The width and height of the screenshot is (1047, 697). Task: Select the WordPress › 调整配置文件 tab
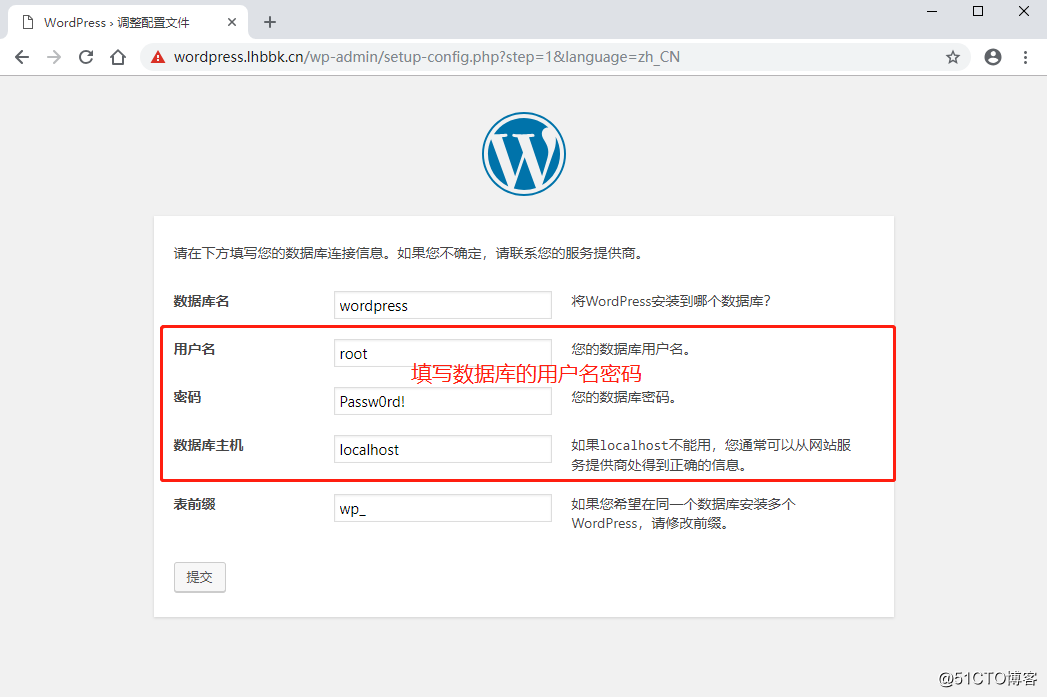pyautogui.click(x=128, y=22)
